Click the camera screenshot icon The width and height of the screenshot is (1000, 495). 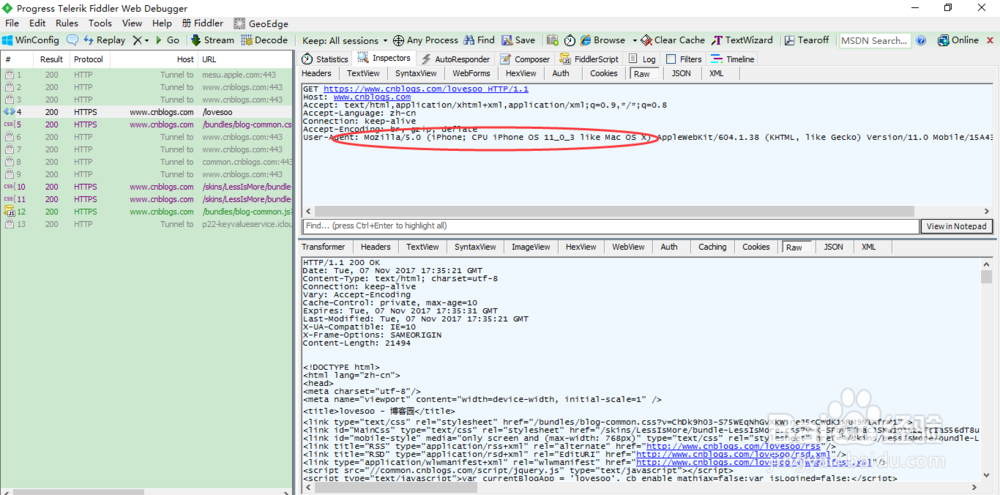(x=553, y=40)
